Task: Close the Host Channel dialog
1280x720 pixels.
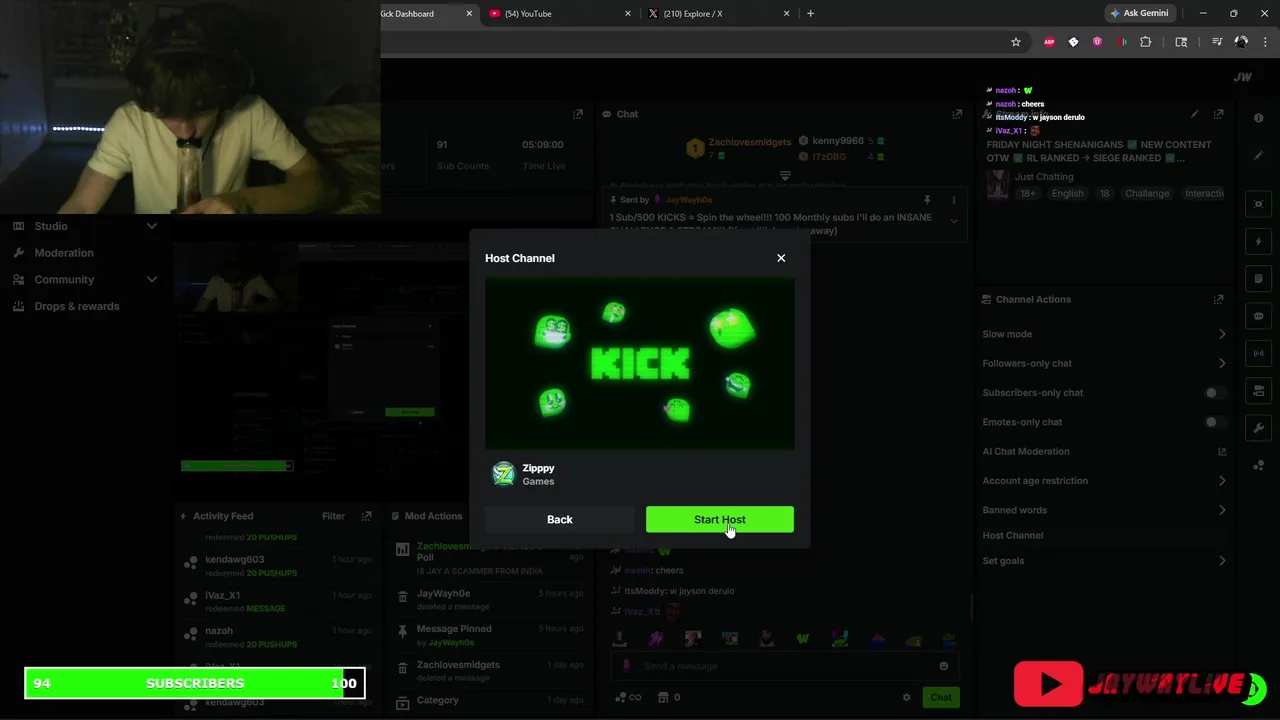Action: tap(781, 258)
